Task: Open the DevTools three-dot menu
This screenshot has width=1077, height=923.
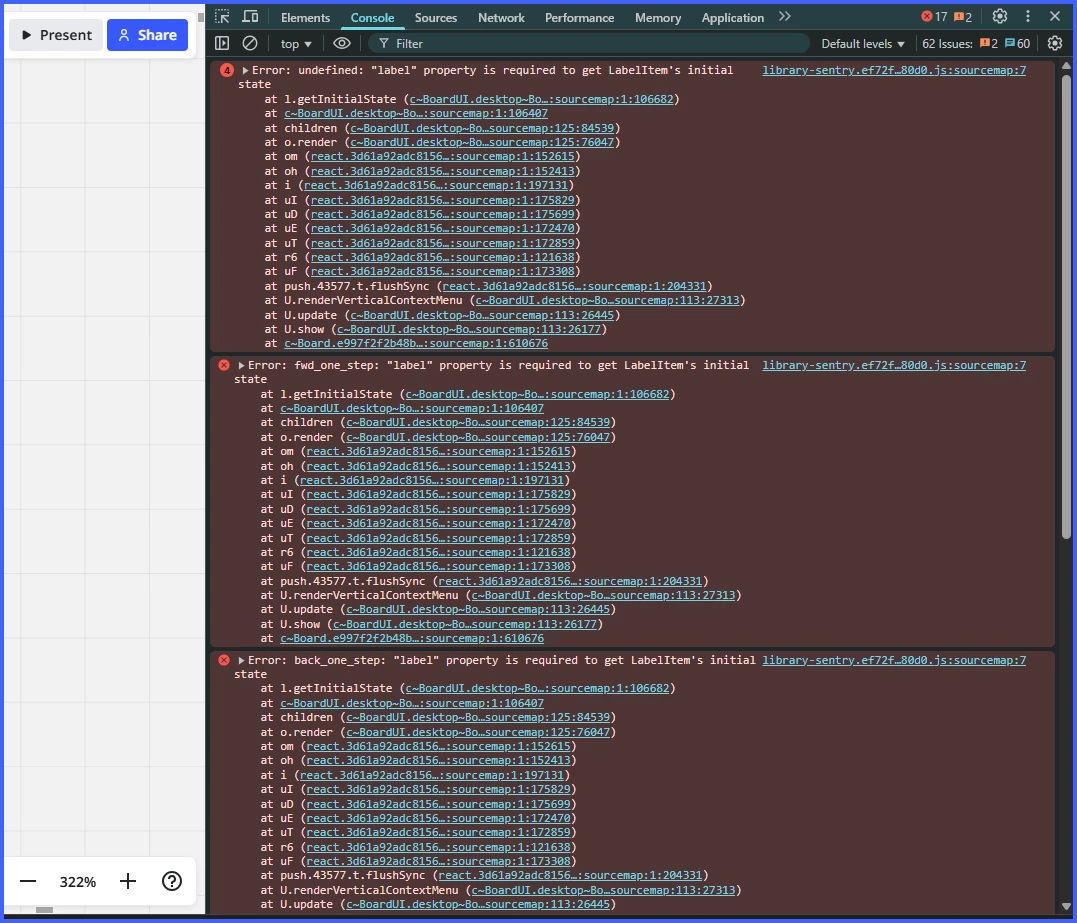Action: pyautogui.click(x=1028, y=16)
